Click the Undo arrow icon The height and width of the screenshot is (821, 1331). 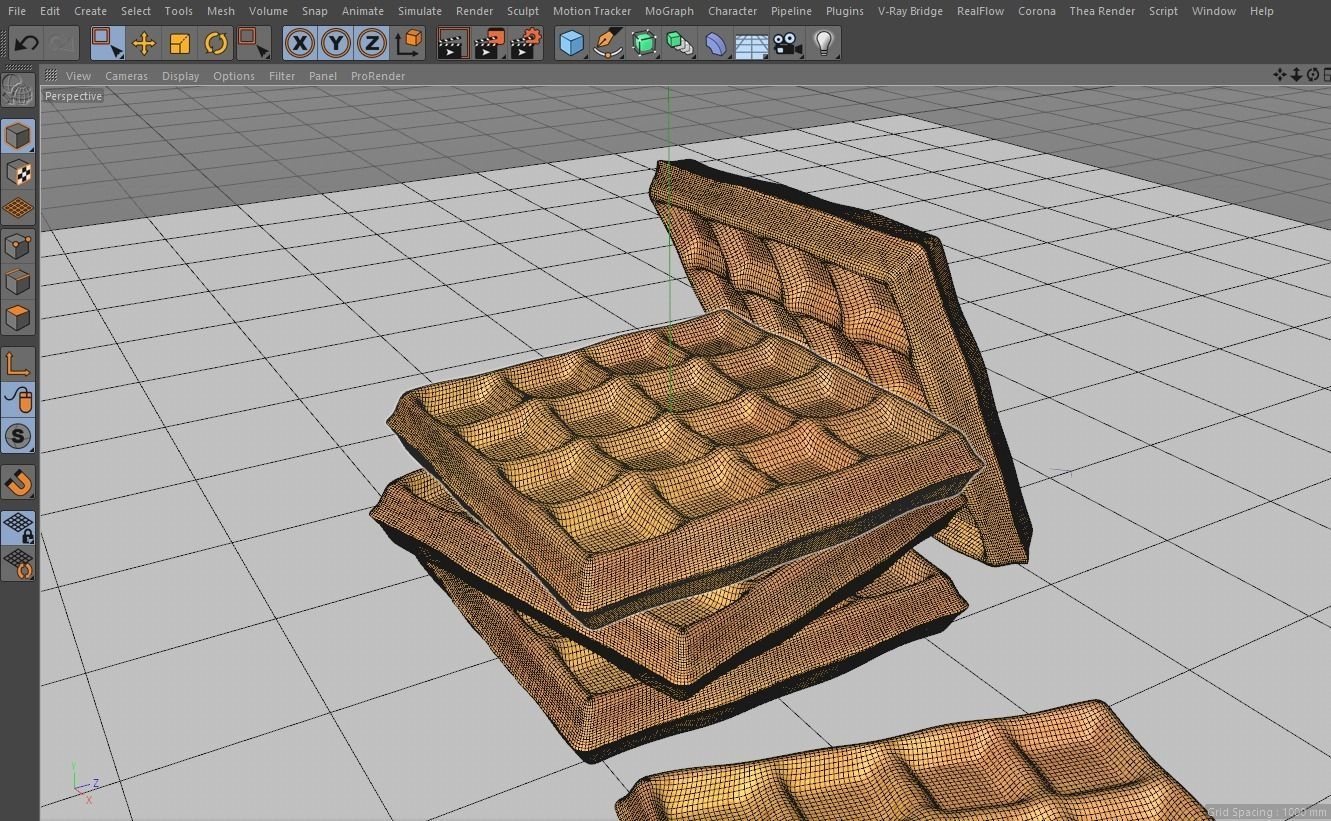click(x=27, y=43)
